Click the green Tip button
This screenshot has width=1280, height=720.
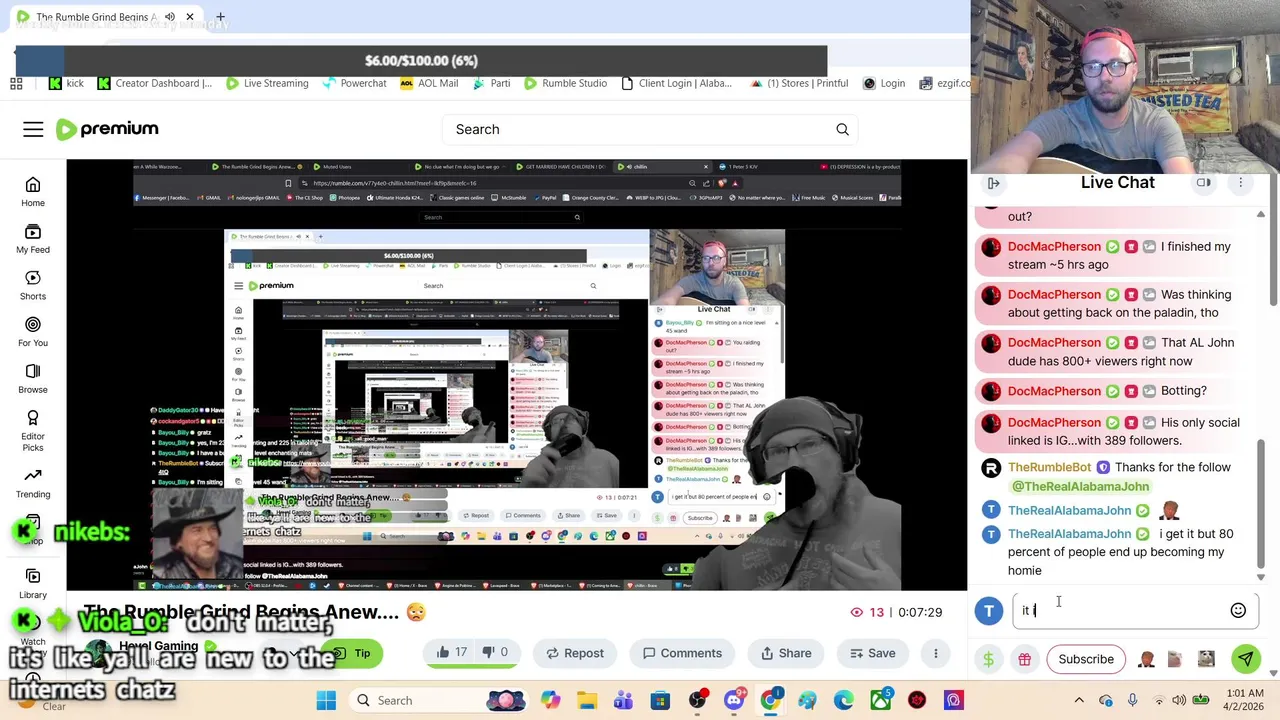tap(351, 653)
